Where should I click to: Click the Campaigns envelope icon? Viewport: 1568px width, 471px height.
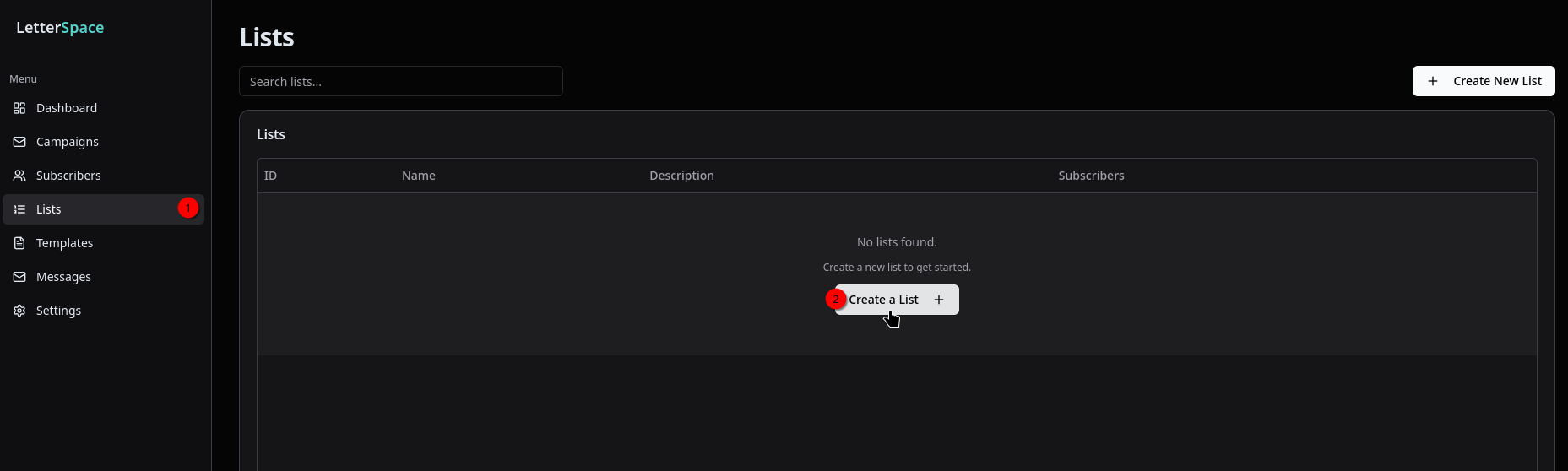(19, 142)
